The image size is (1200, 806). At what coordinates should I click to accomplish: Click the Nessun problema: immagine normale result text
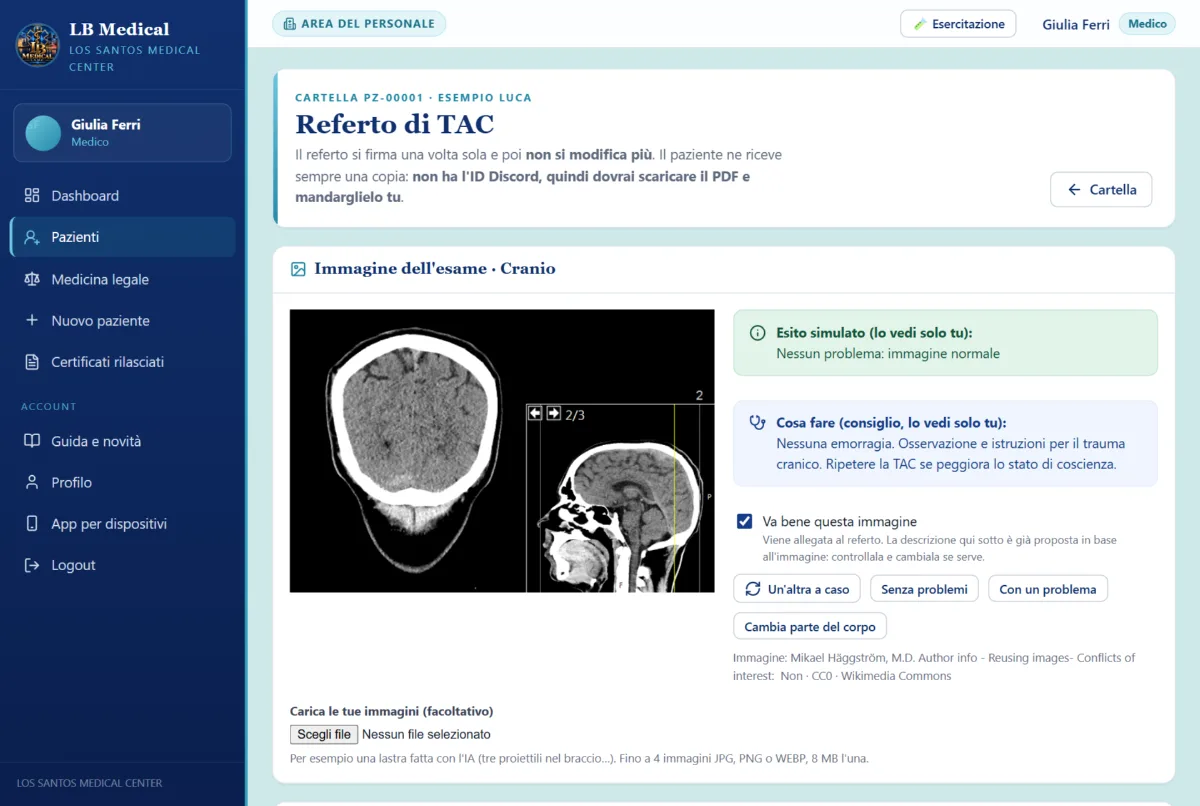[x=888, y=353]
